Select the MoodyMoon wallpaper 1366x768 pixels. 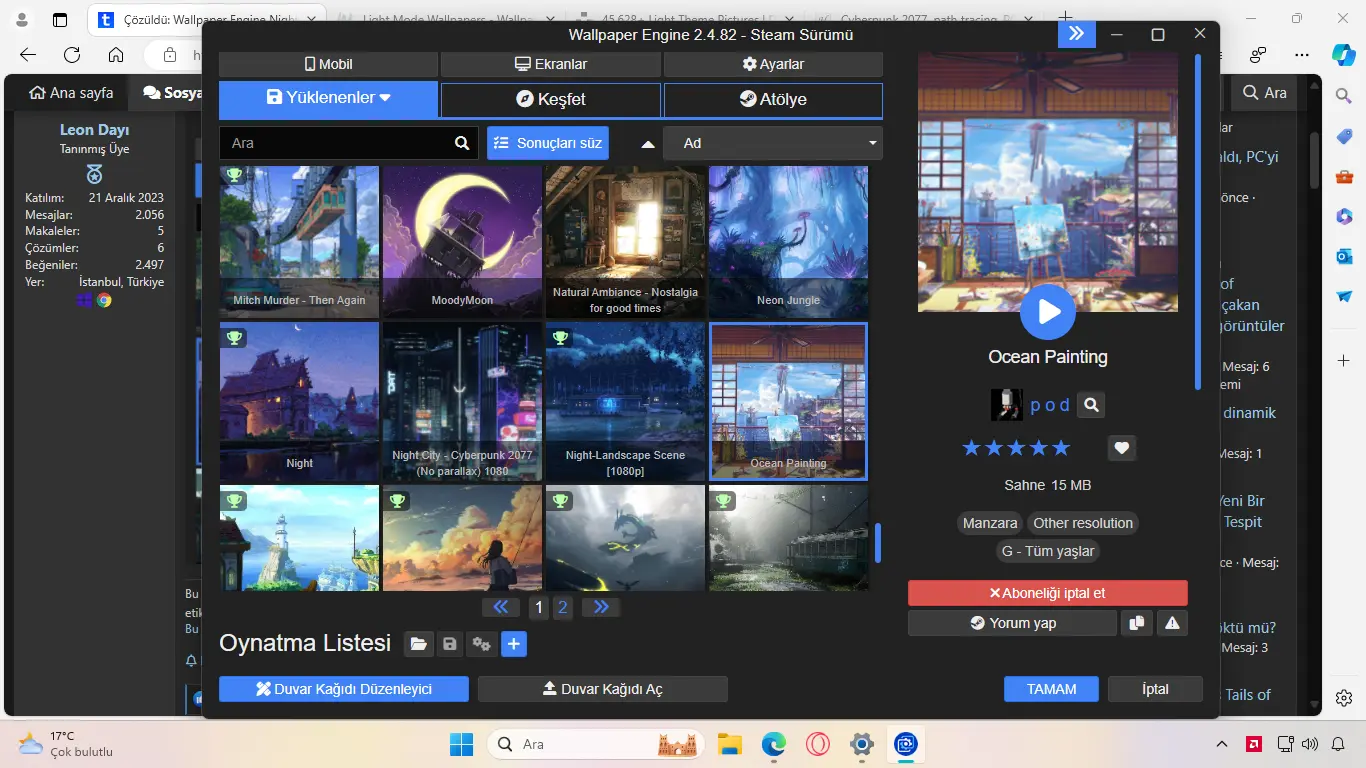[x=462, y=242]
